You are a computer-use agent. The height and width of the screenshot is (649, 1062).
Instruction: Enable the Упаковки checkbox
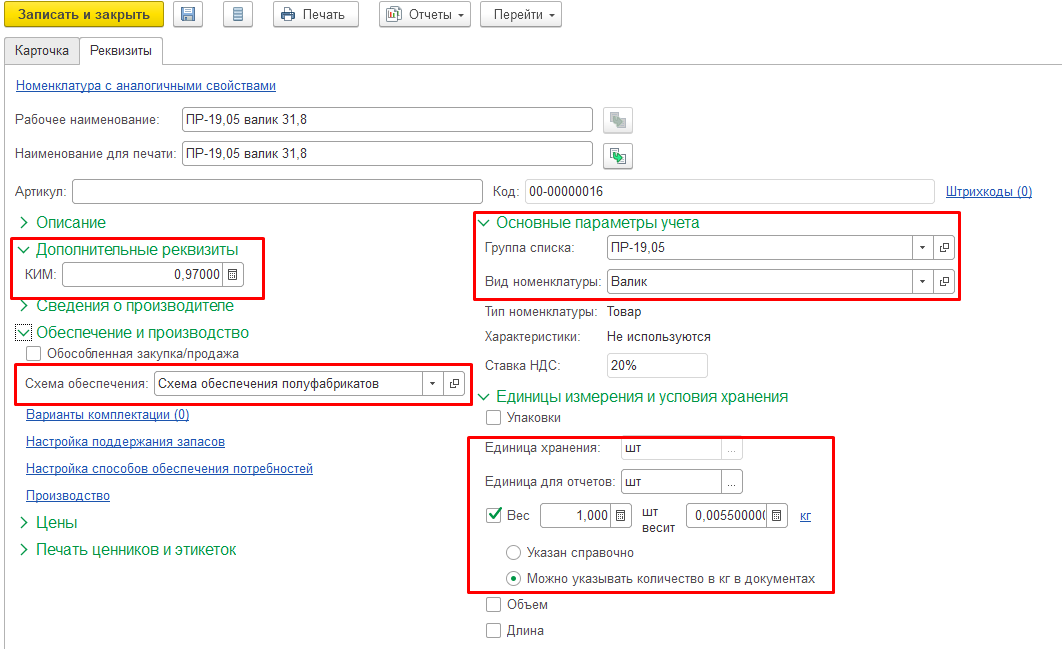point(494,418)
